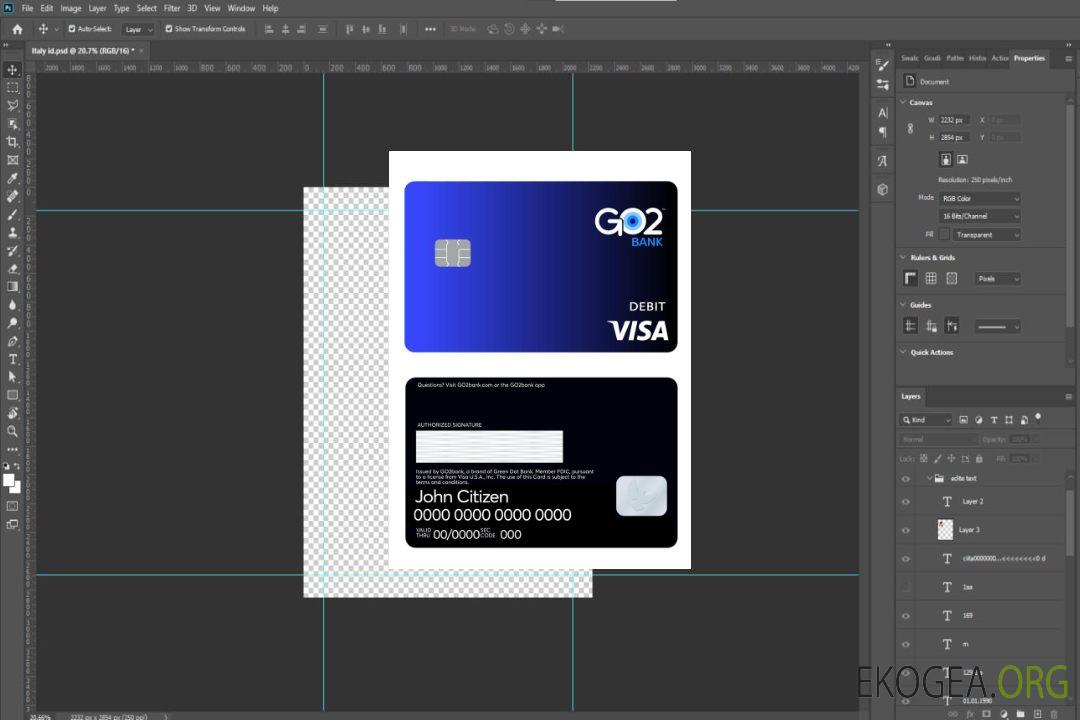The height and width of the screenshot is (720, 1080).
Task: Set canvas to landscape orientation
Action: [962, 160]
